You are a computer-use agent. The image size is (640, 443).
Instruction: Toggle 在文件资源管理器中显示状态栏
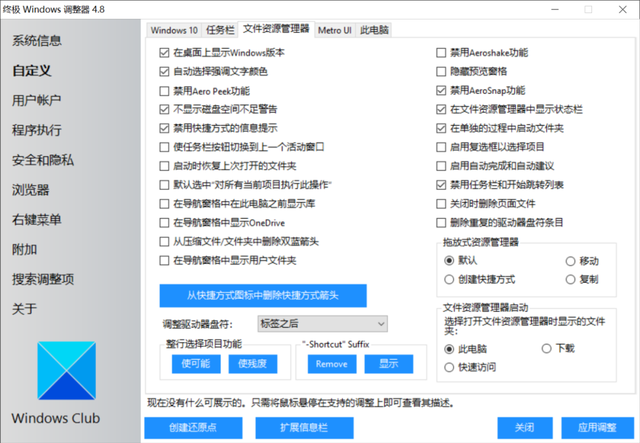tap(441, 109)
